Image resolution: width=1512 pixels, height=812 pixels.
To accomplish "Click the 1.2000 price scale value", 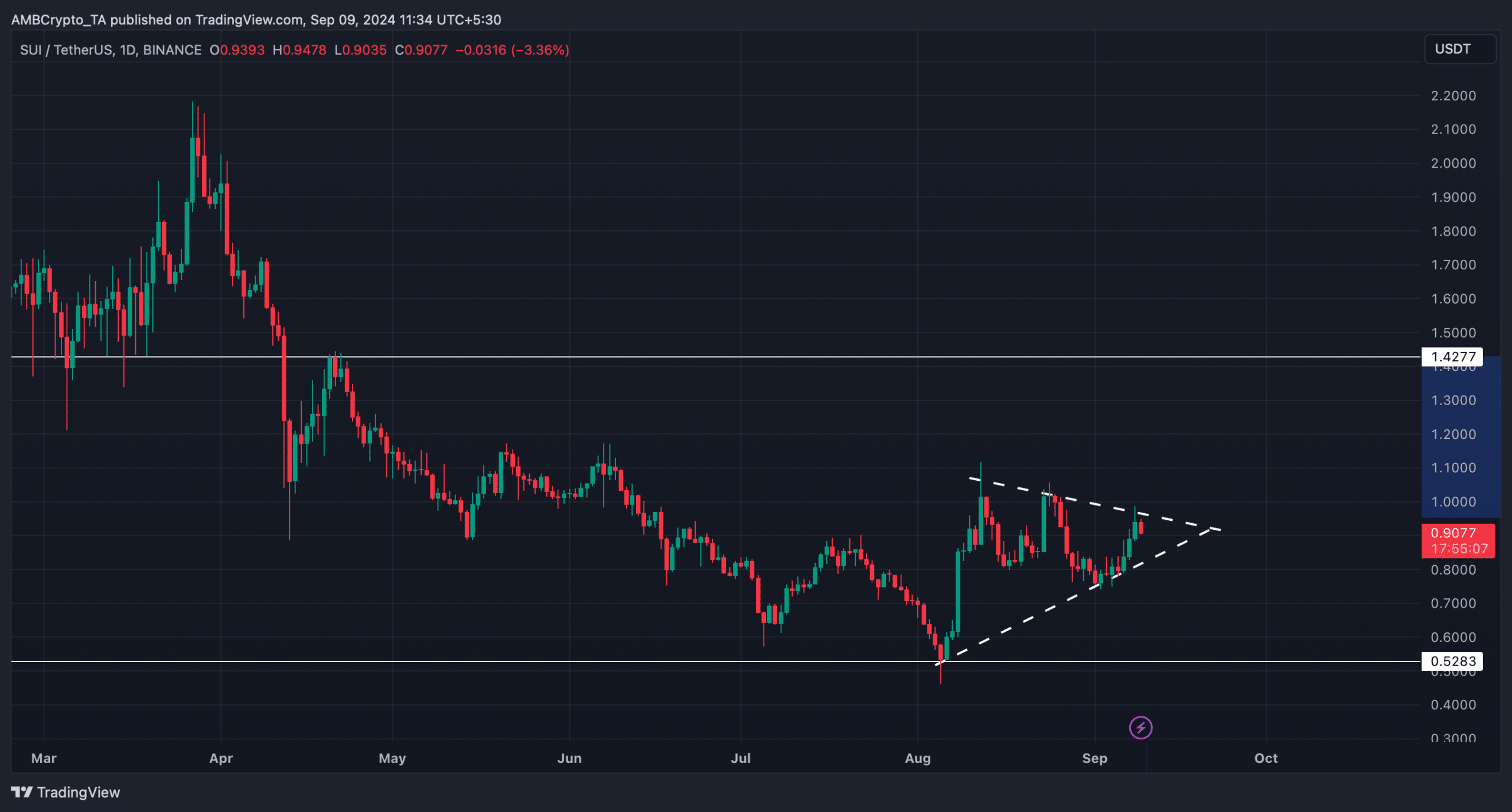I will (1453, 434).
